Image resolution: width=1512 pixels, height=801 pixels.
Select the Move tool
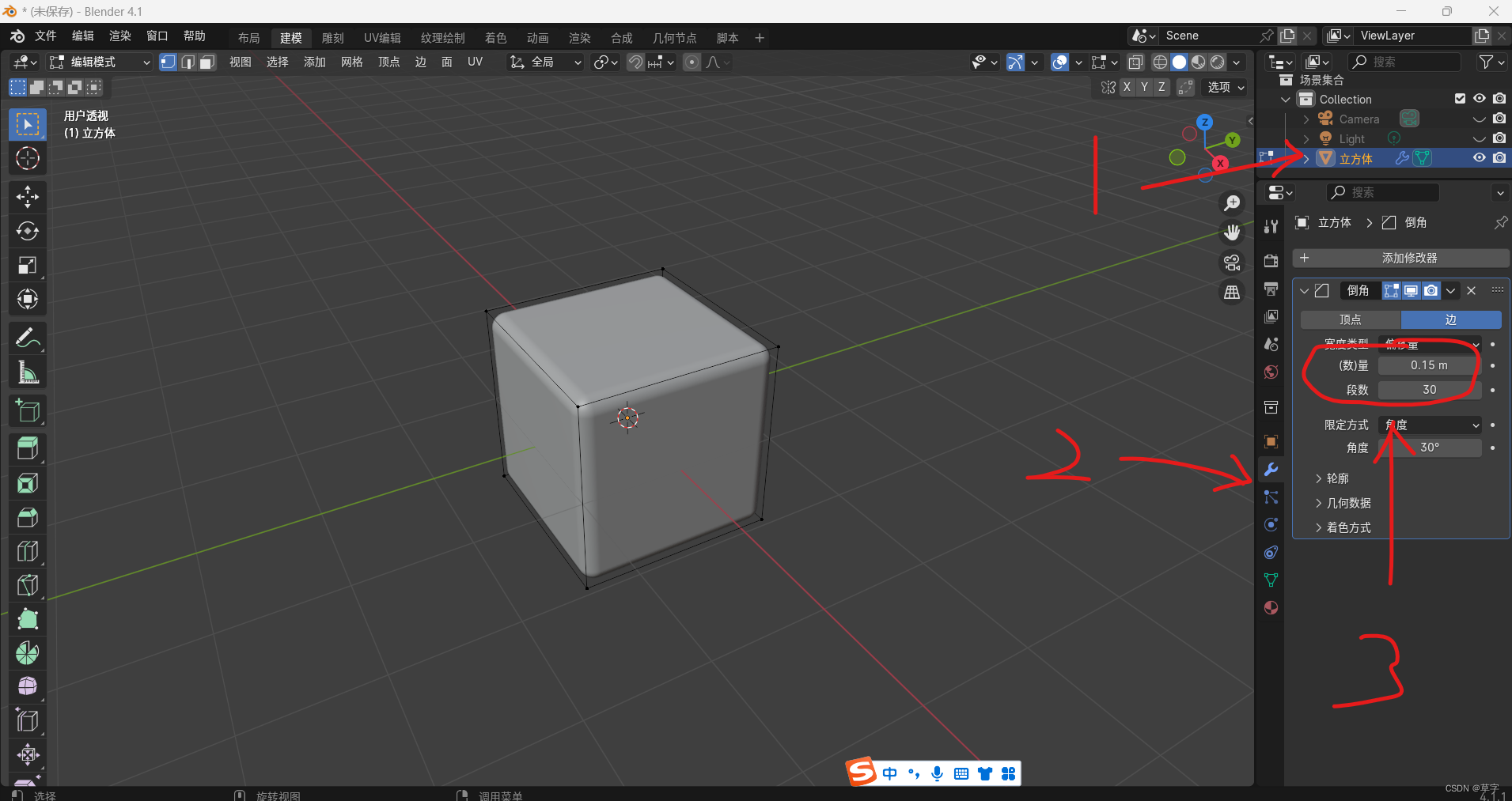tap(28, 196)
